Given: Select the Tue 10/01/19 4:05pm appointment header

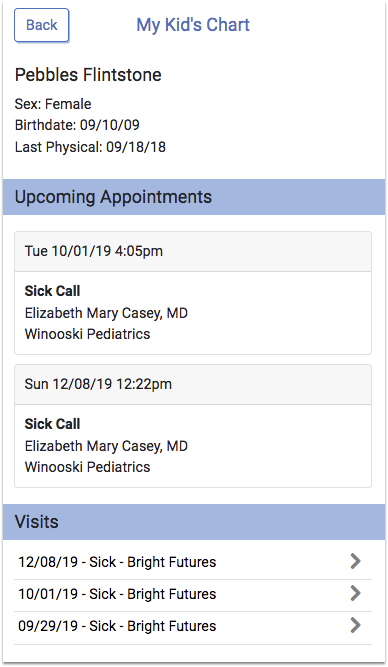Looking at the screenshot, I should 193,251.
